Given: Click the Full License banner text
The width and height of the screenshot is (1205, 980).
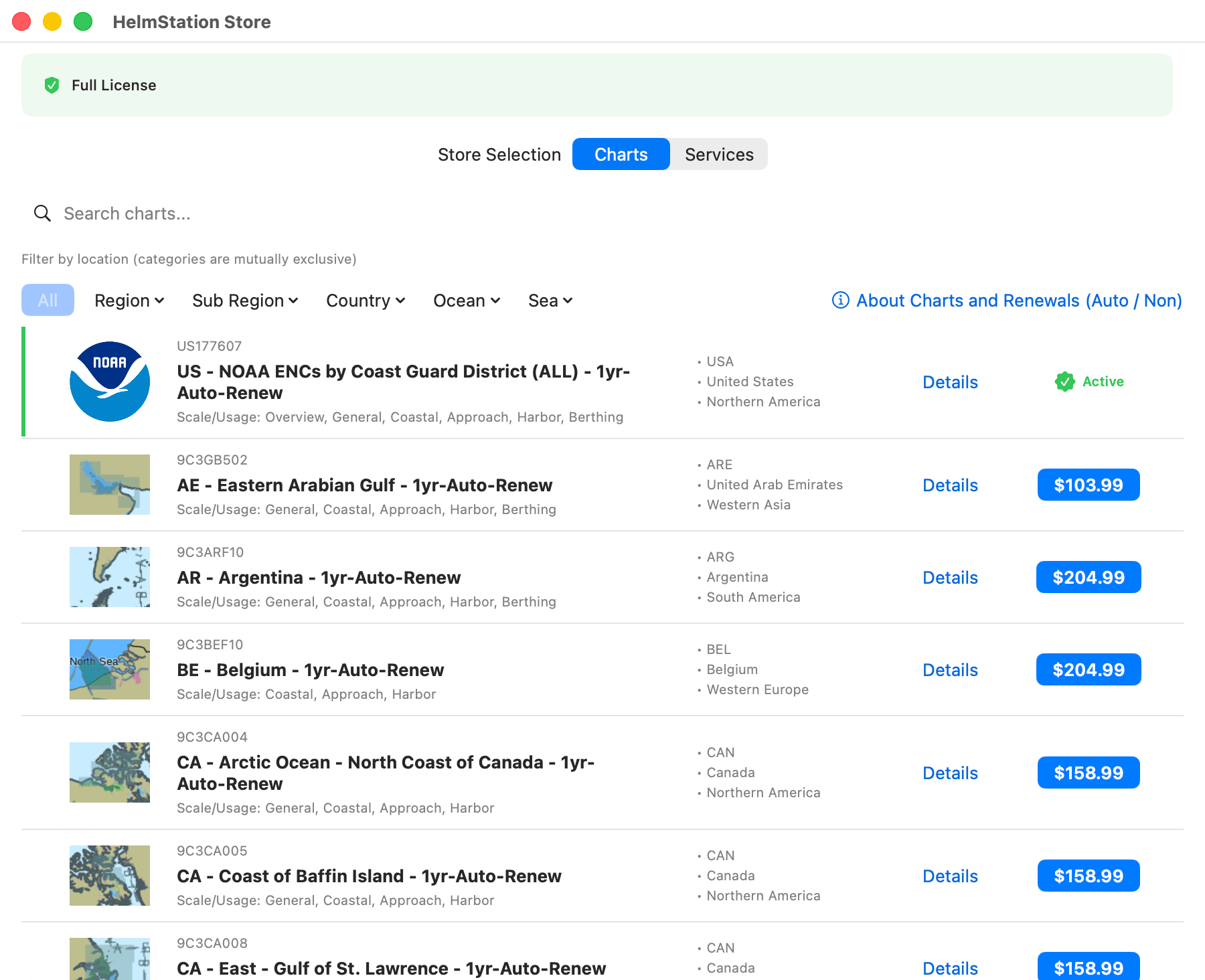Looking at the screenshot, I should coord(114,85).
